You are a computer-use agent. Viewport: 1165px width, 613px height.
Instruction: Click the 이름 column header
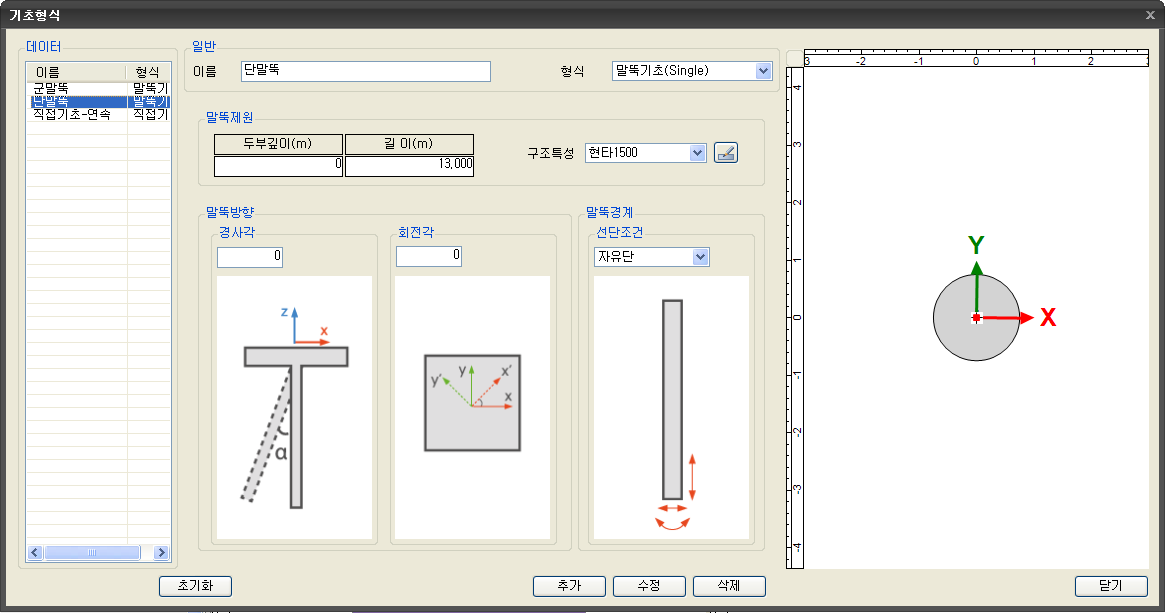click(77, 72)
